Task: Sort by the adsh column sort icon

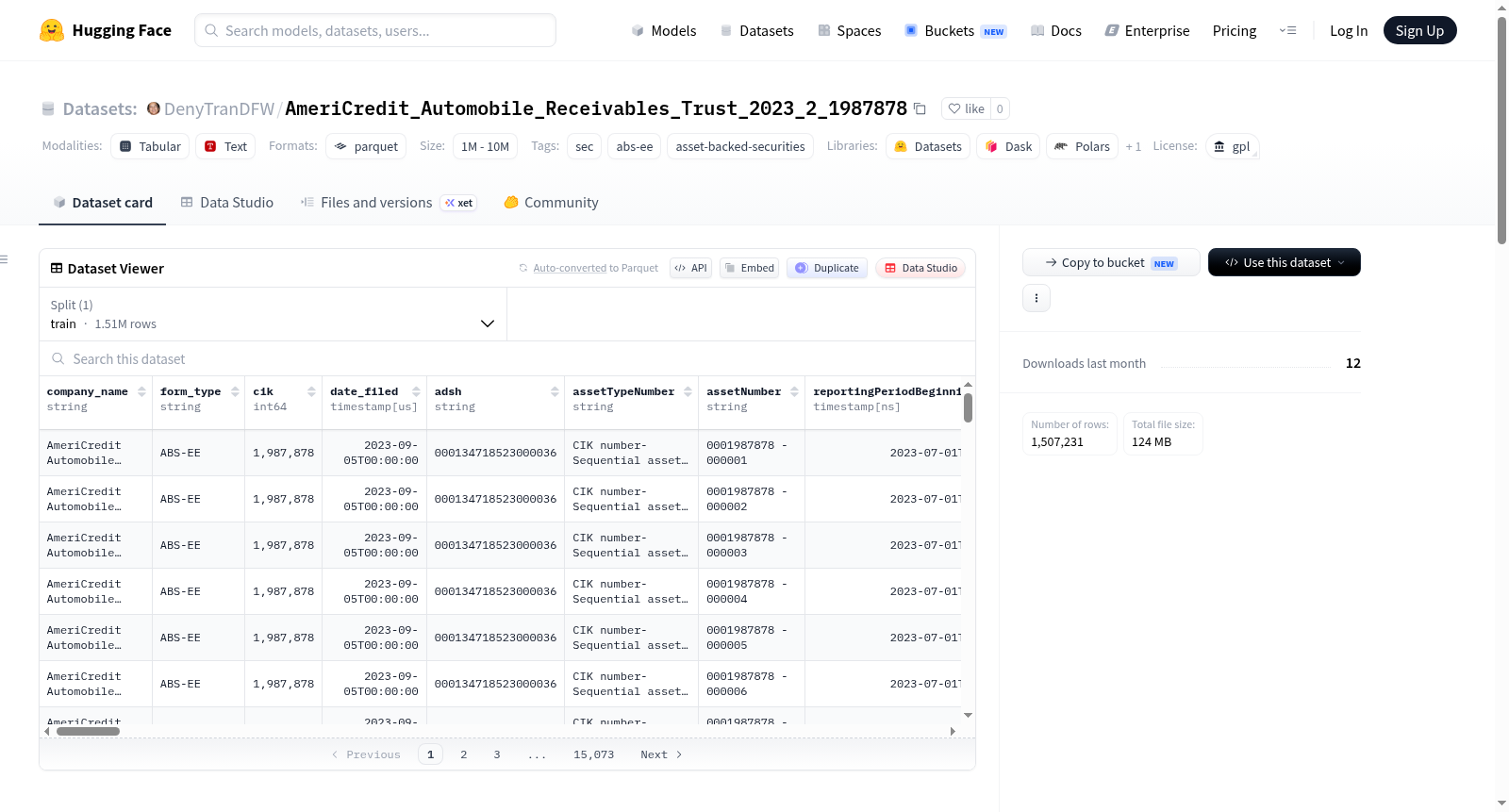Action: click(555, 391)
